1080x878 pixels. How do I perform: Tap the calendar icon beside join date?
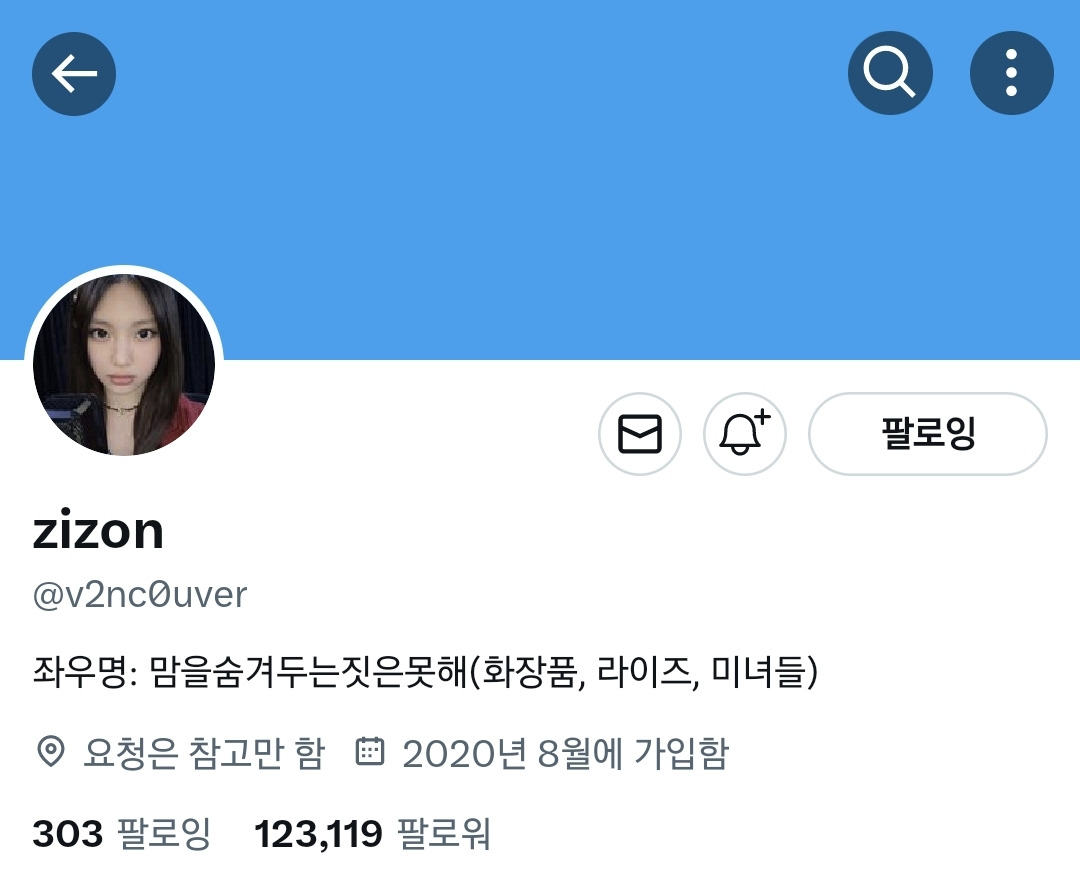(x=370, y=751)
